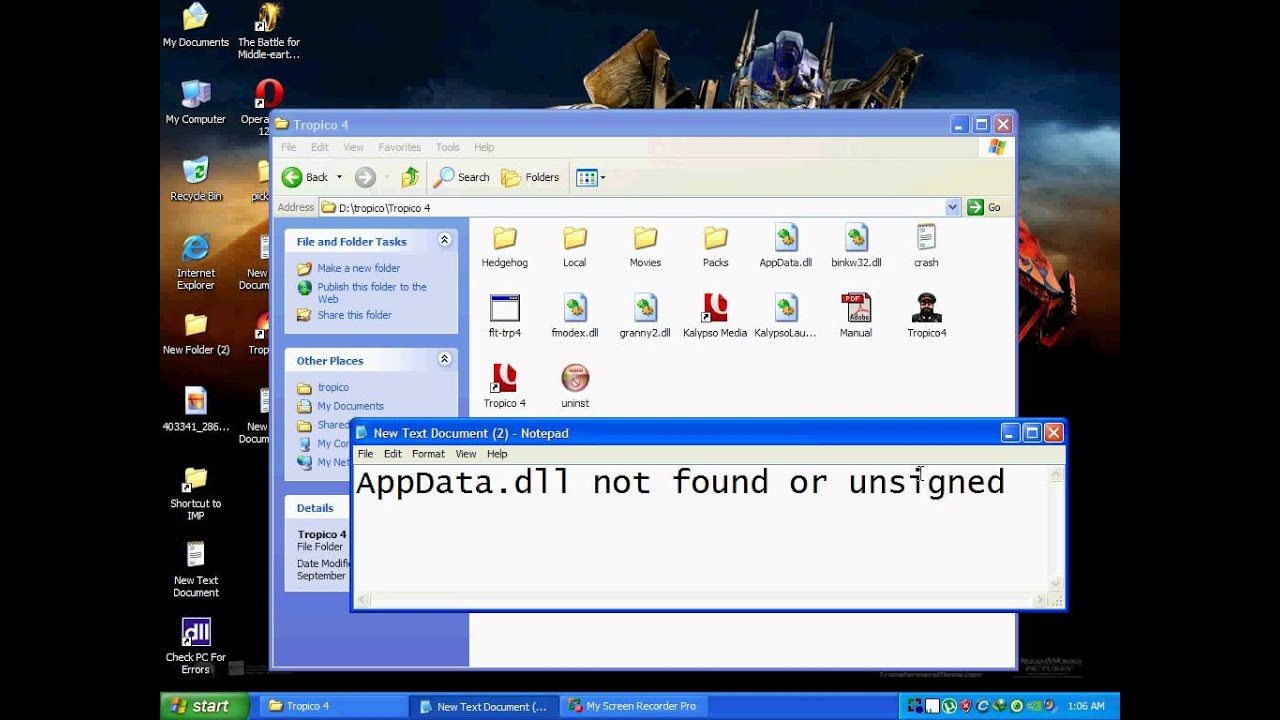Open Notepad View menu

coord(466,454)
